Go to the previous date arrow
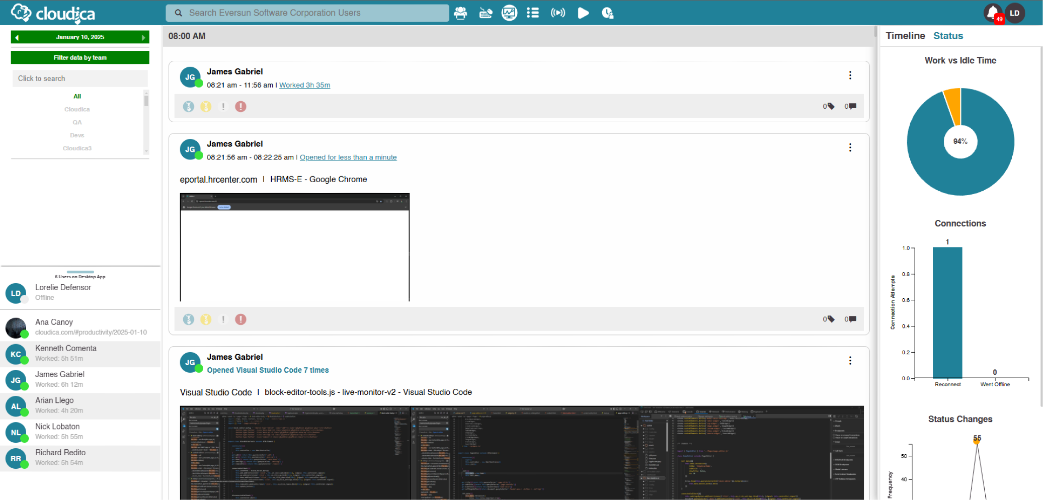The height and width of the screenshot is (500, 1043). click(x=17, y=37)
